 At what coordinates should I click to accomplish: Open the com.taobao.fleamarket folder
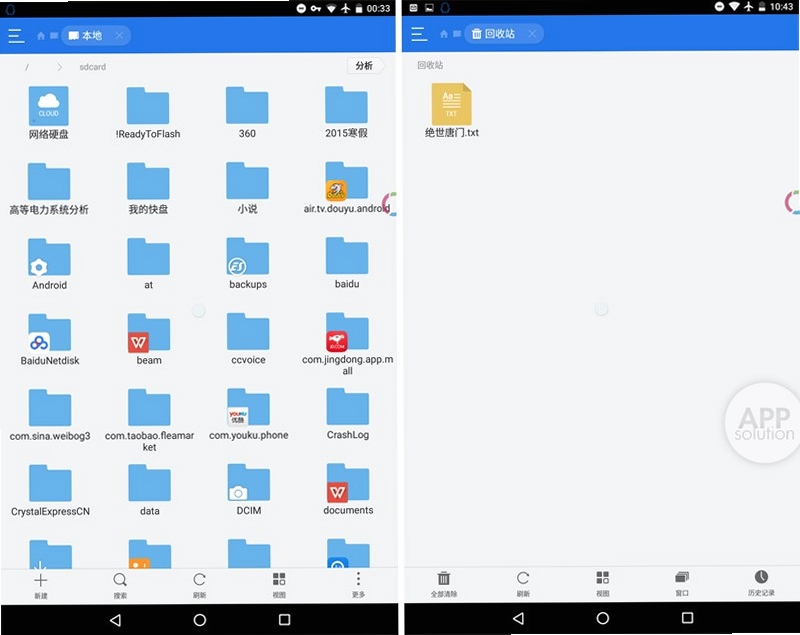point(149,420)
